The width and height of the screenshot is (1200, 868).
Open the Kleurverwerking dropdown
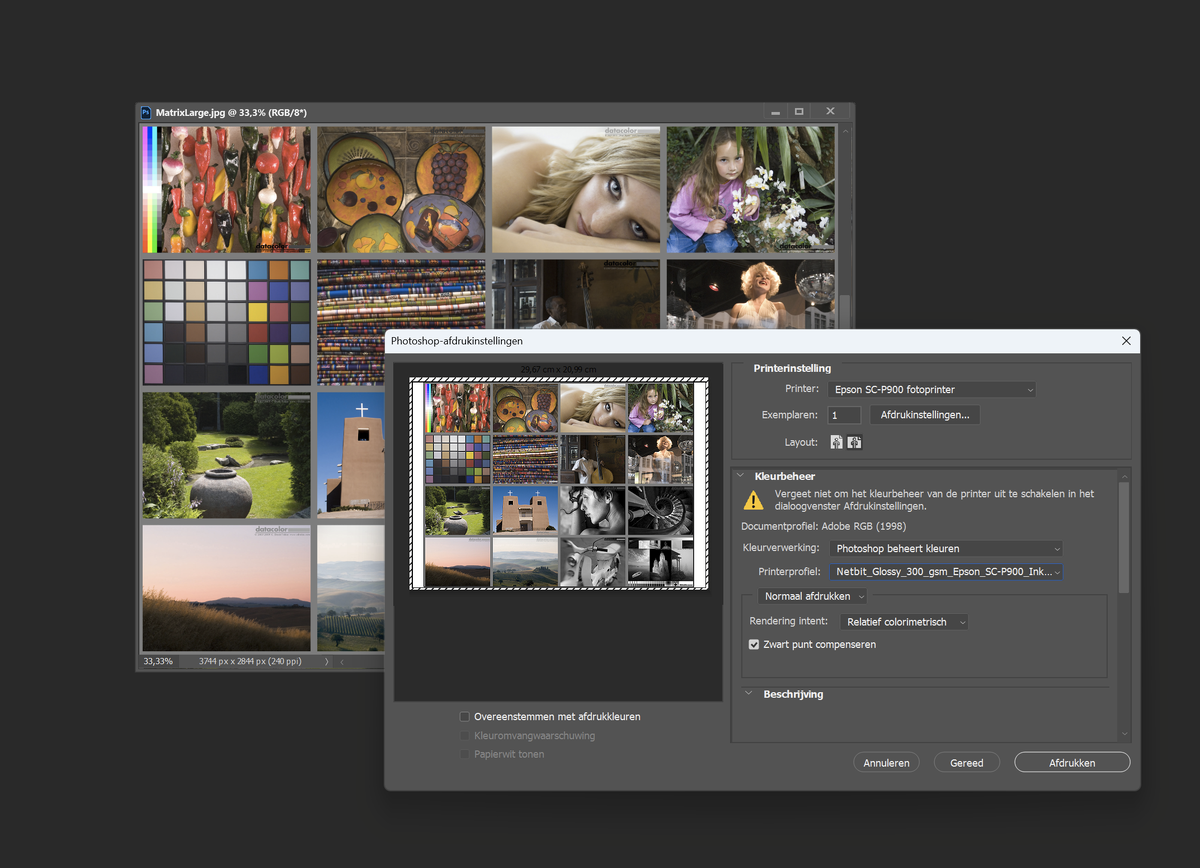click(x=946, y=548)
